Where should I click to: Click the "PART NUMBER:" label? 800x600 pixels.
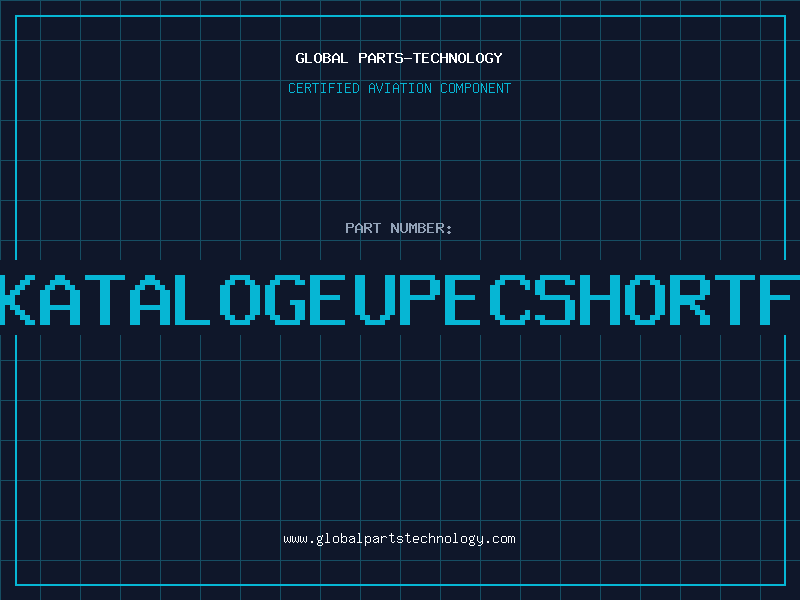[x=399, y=228]
